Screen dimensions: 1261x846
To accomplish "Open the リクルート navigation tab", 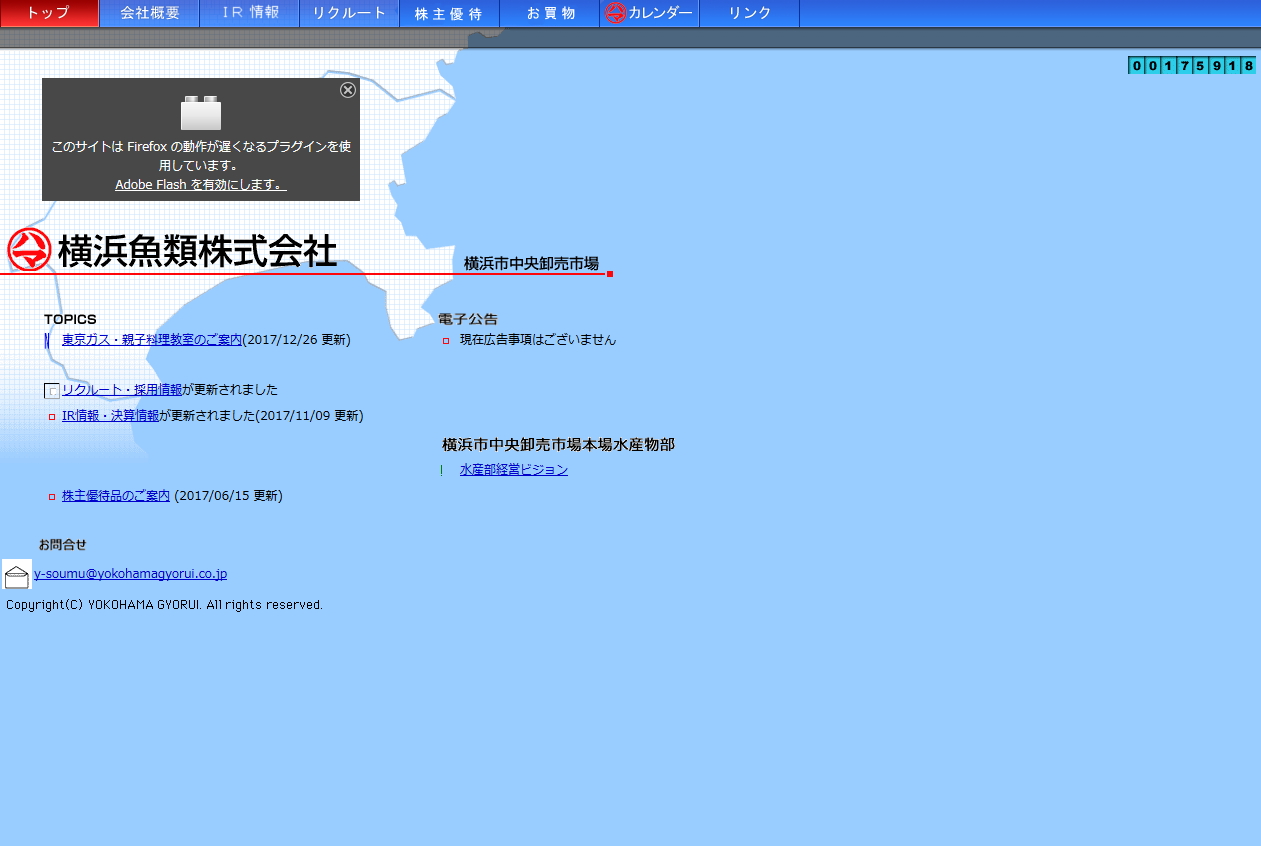I will (349, 13).
